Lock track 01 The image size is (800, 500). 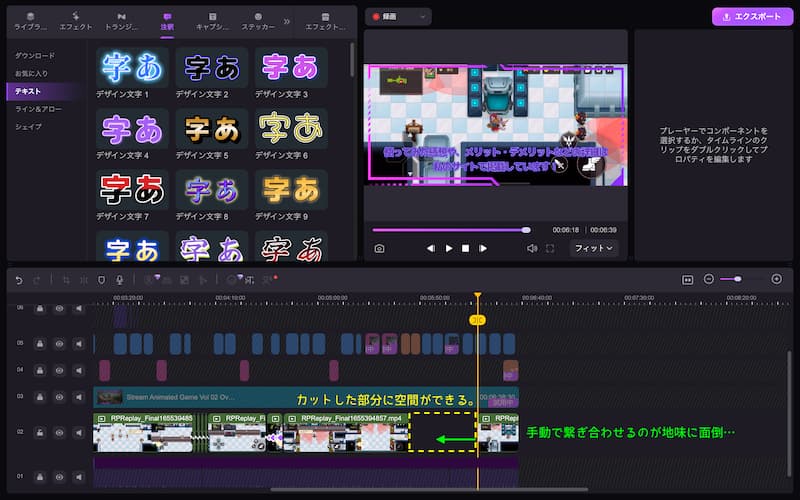[x=40, y=477]
